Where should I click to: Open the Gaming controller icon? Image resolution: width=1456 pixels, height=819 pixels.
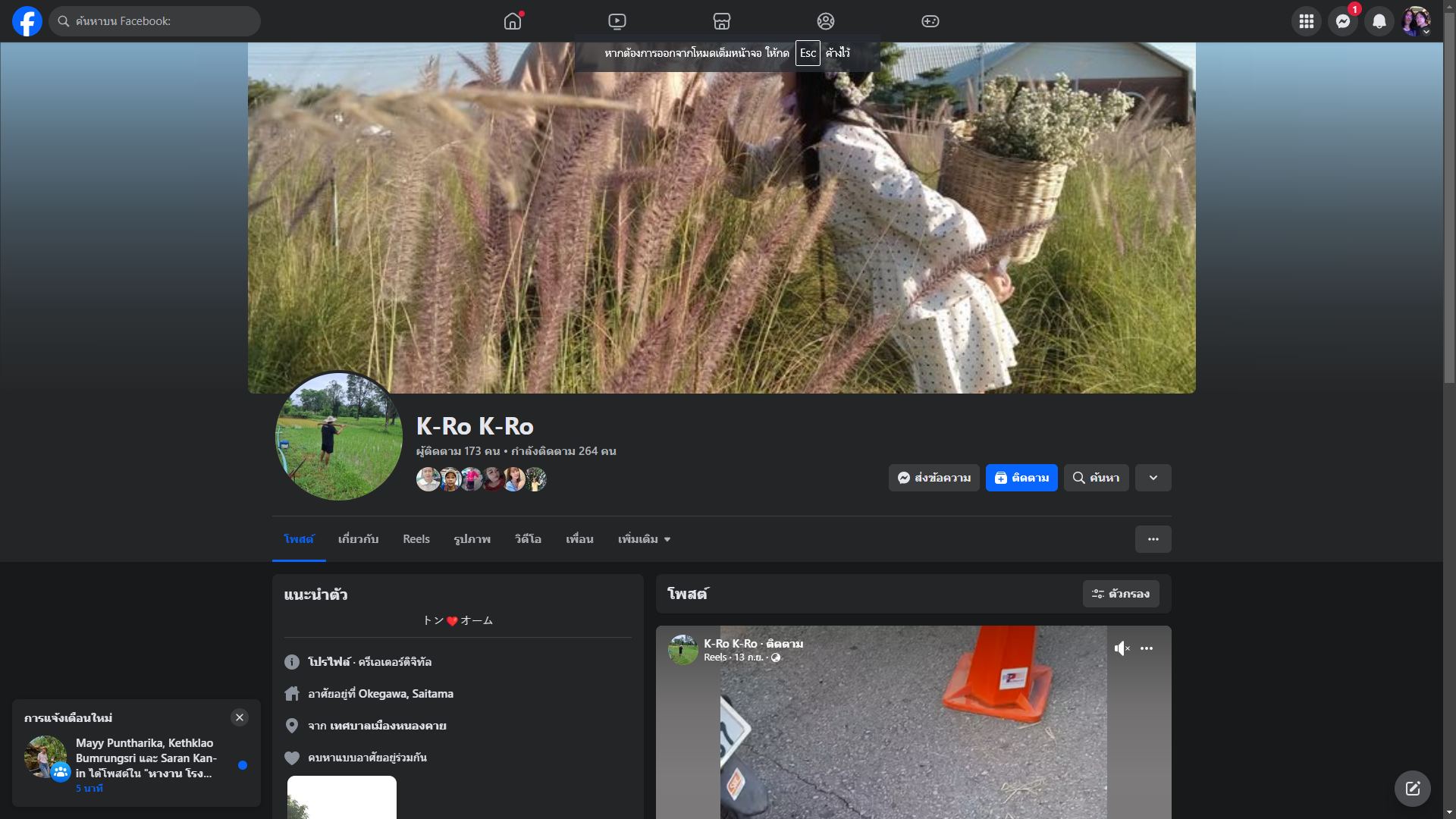tap(930, 21)
